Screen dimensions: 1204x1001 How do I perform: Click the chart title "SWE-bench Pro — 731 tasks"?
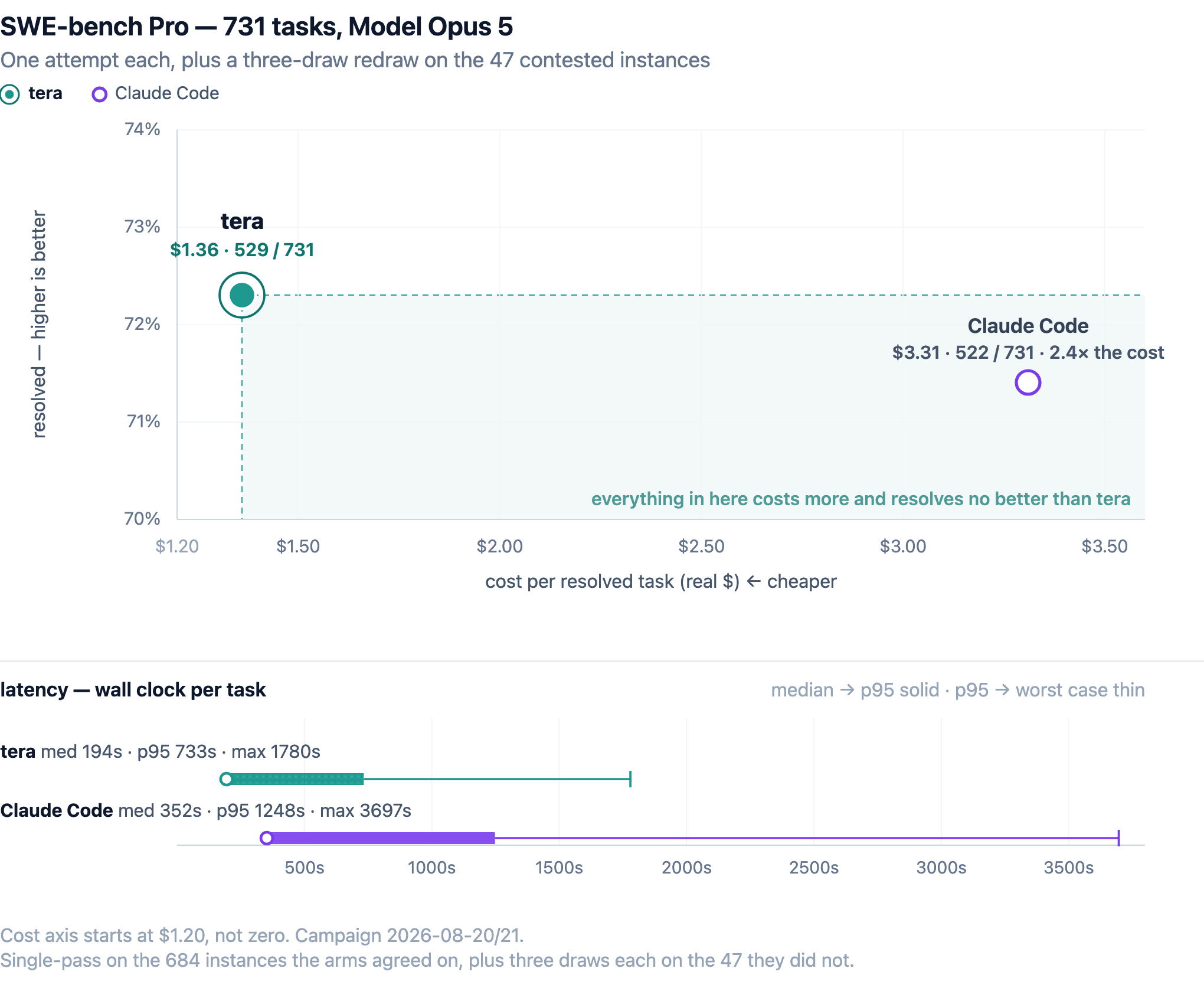coord(257,27)
